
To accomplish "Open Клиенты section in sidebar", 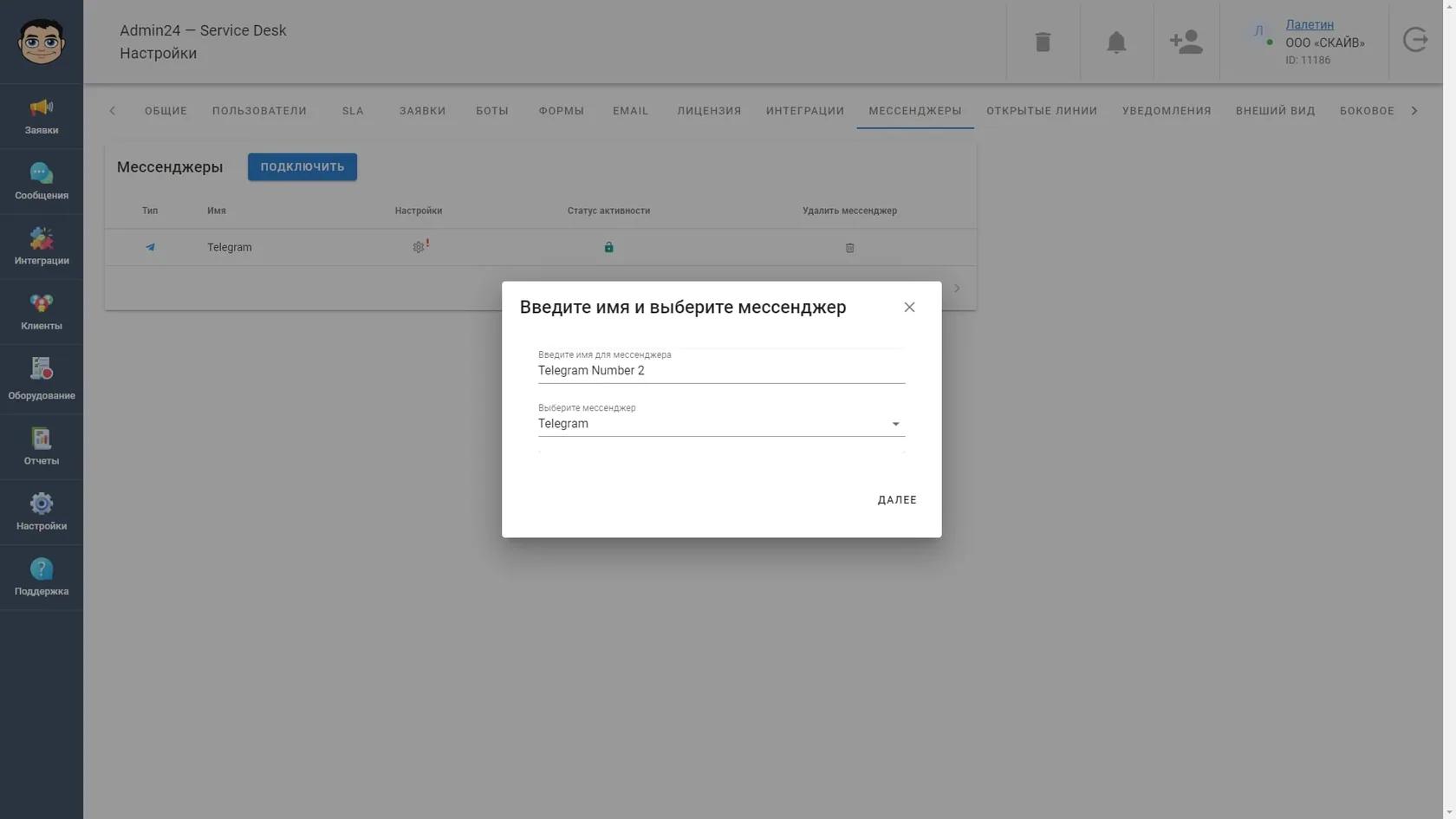I will pos(42,312).
